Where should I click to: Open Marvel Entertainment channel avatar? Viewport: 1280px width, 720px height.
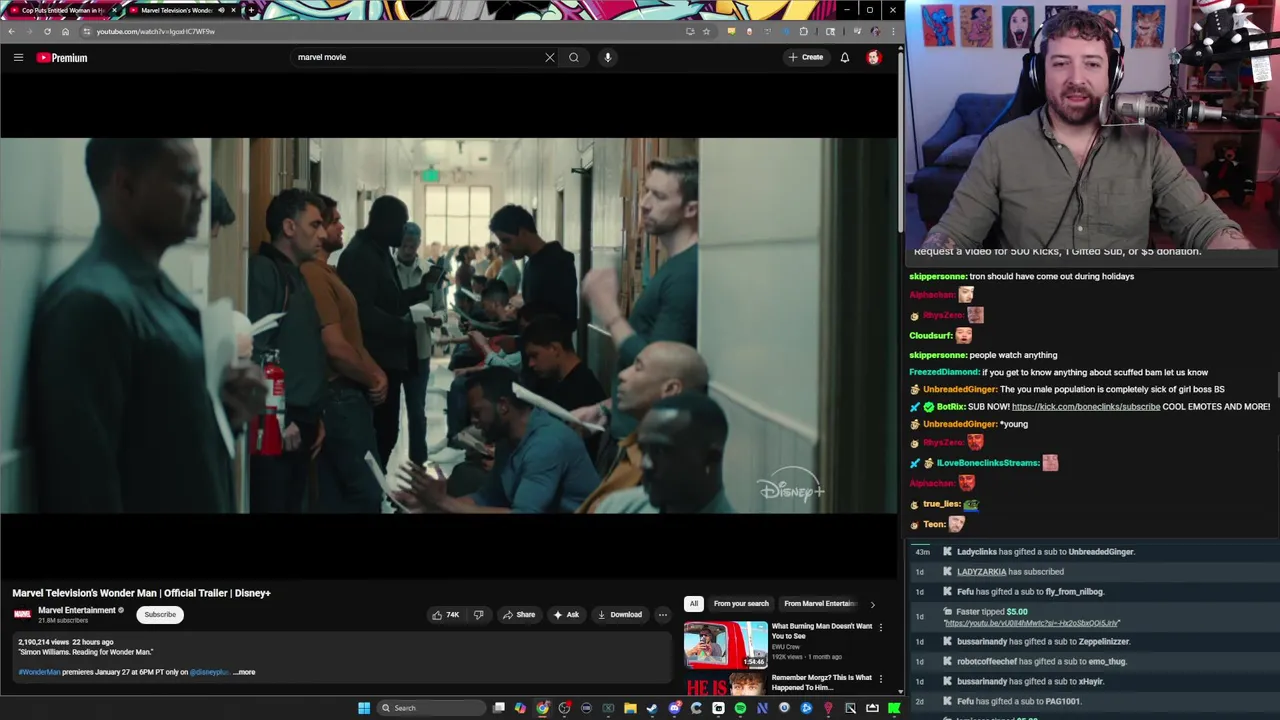tap(22, 614)
